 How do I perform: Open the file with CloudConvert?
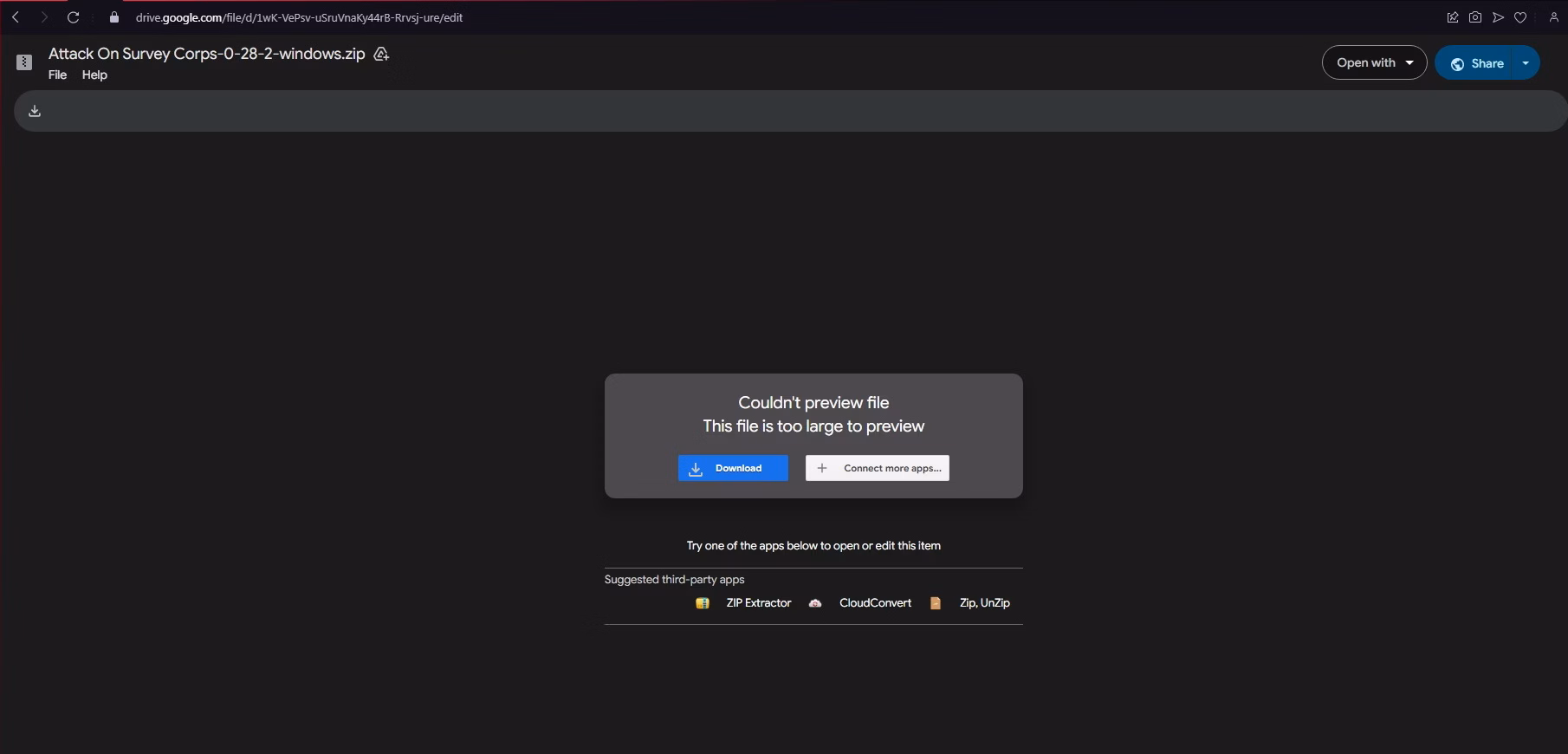click(x=875, y=603)
